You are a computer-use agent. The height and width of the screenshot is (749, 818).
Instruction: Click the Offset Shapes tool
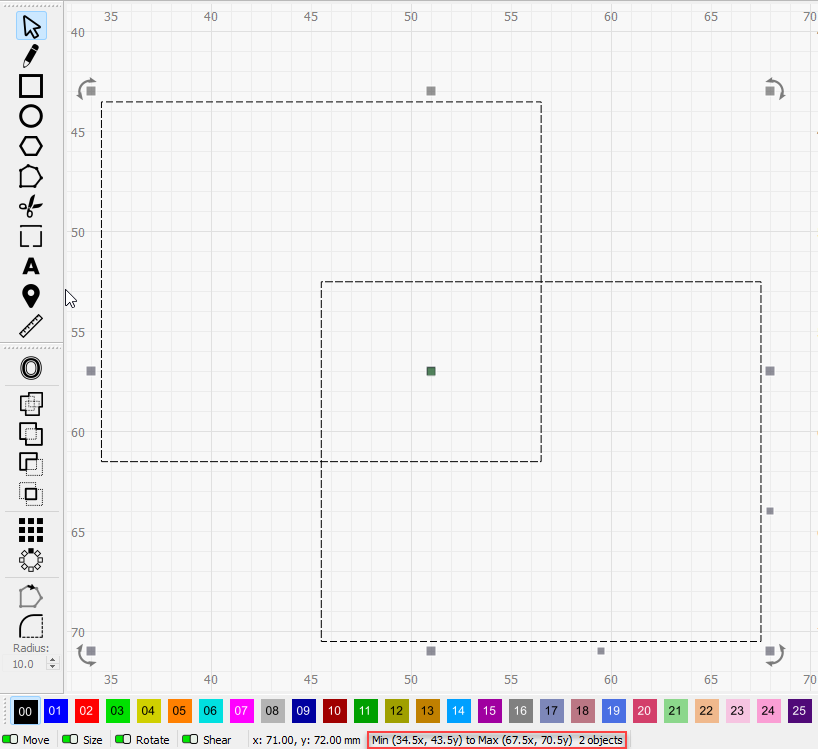31,369
